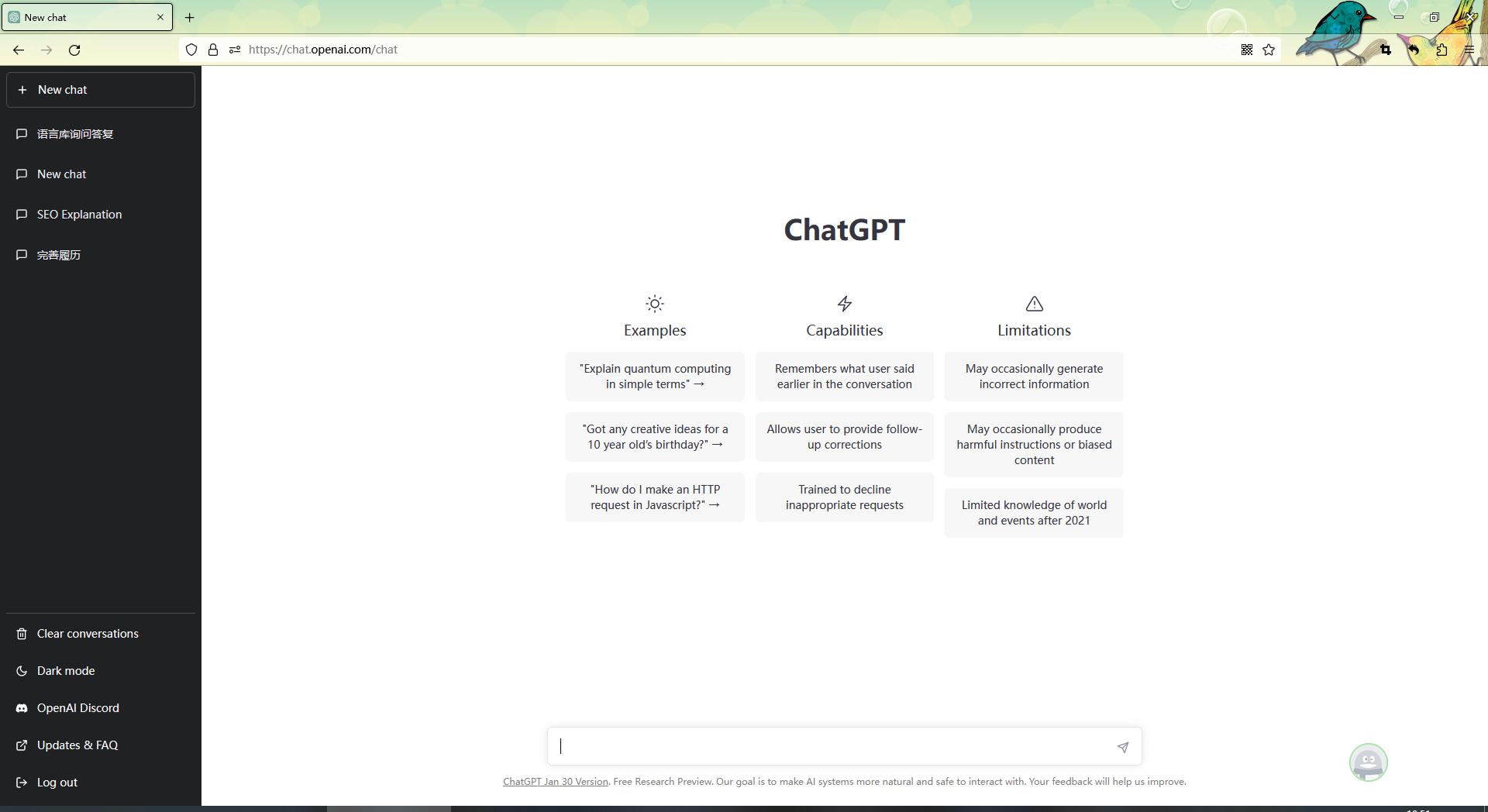The height and width of the screenshot is (812, 1488).
Task: Send the message with paper plane icon
Action: [x=1122, y=747]
